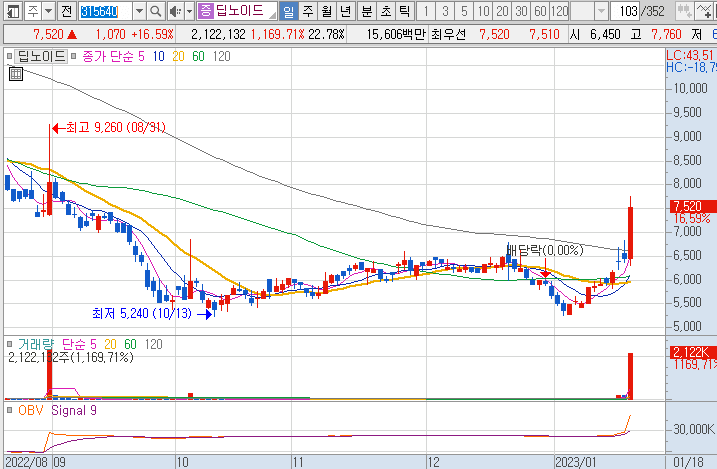The width and height of the screenshot is (717, 469).
Task: Select the 10-day moving average legend
Action: 158,56
